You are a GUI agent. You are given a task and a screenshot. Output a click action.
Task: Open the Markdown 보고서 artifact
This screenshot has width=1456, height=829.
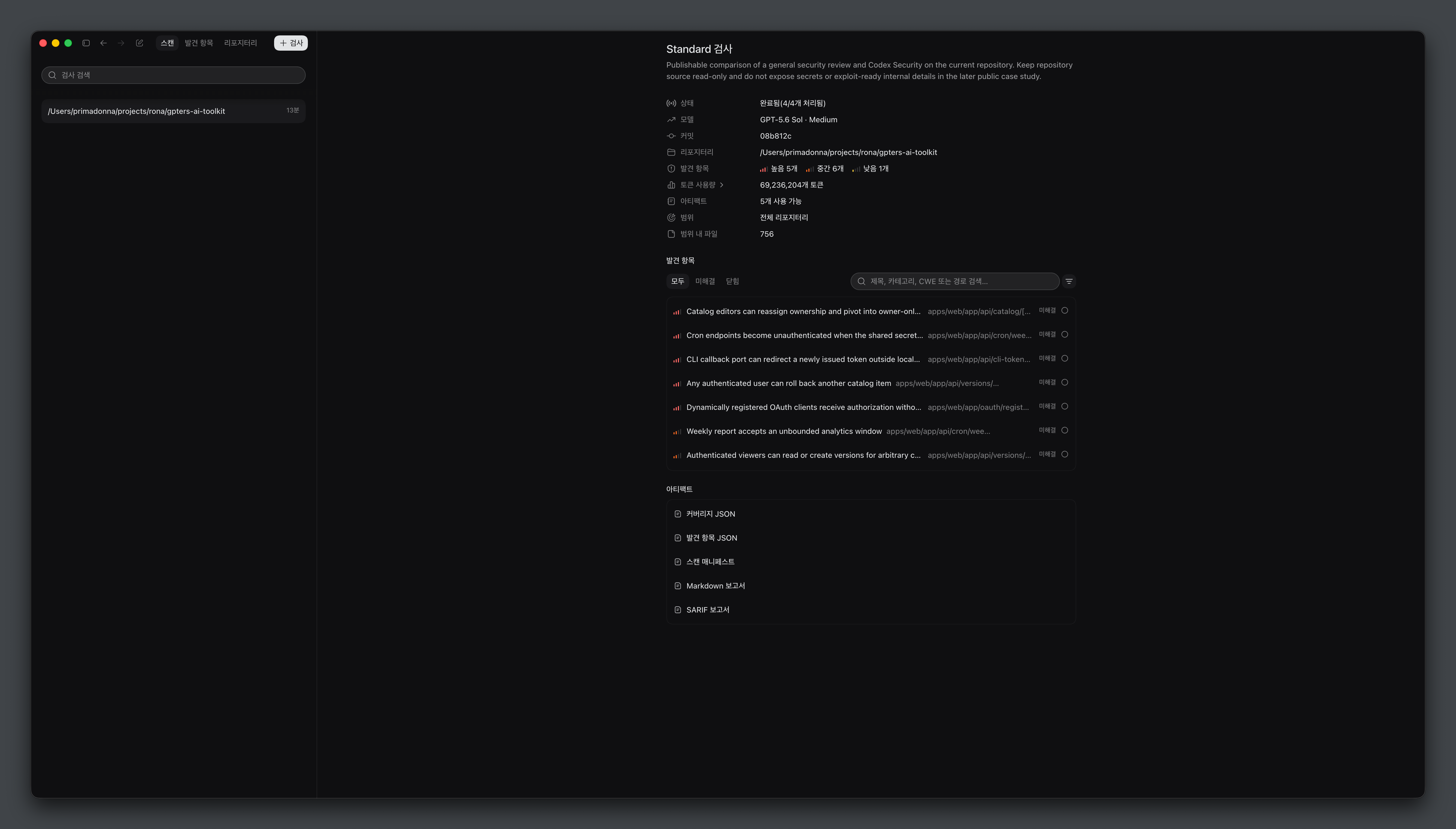pos(871,586)
